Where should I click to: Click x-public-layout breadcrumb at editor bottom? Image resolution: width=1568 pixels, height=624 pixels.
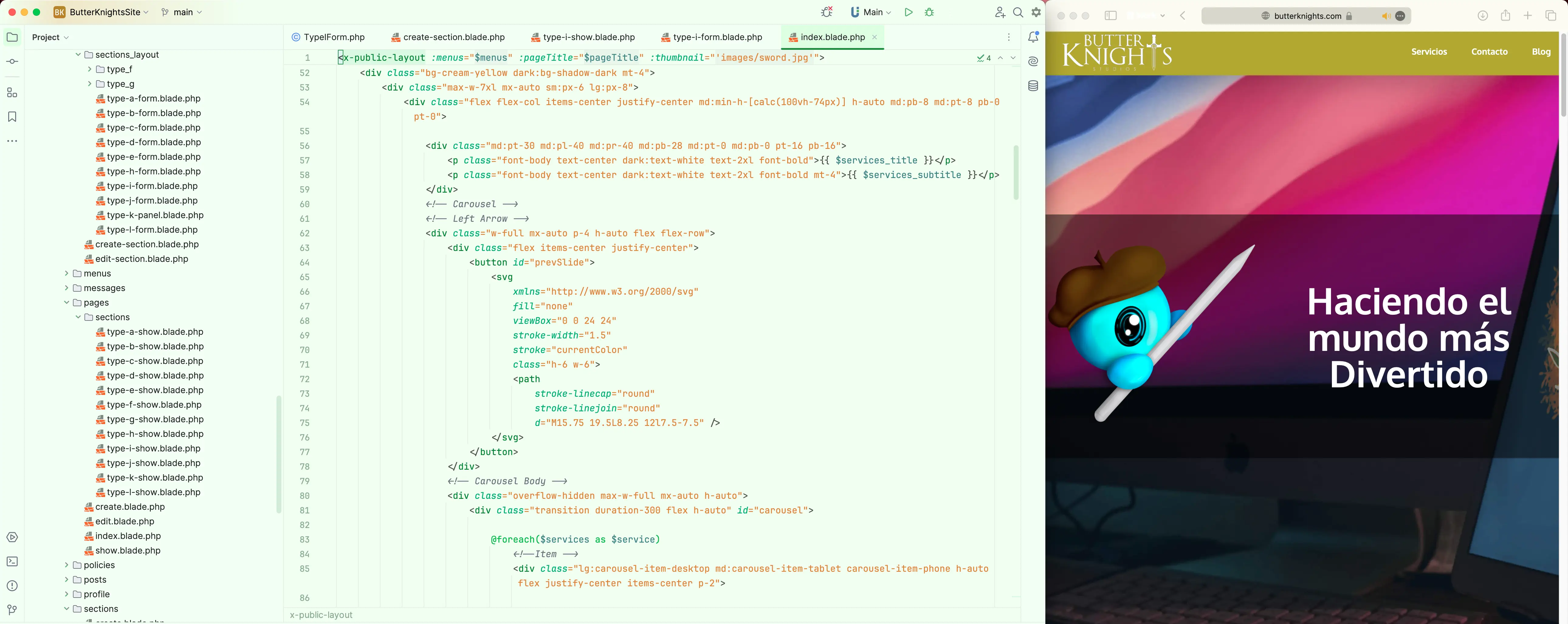[321, 615]
